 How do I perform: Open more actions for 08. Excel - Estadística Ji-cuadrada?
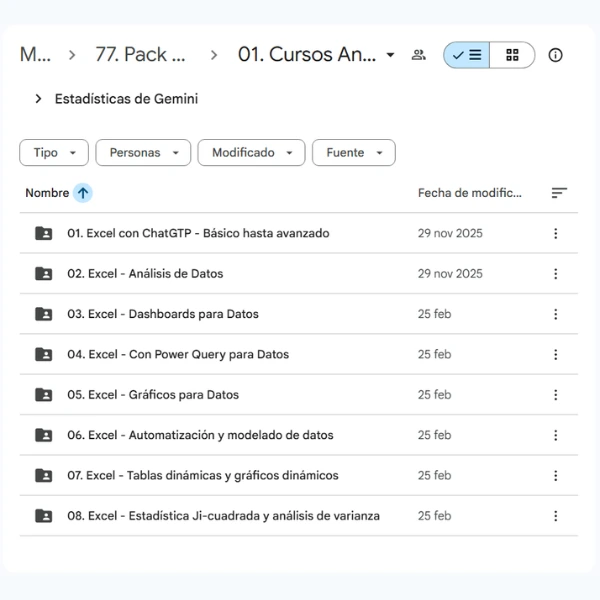556,516
